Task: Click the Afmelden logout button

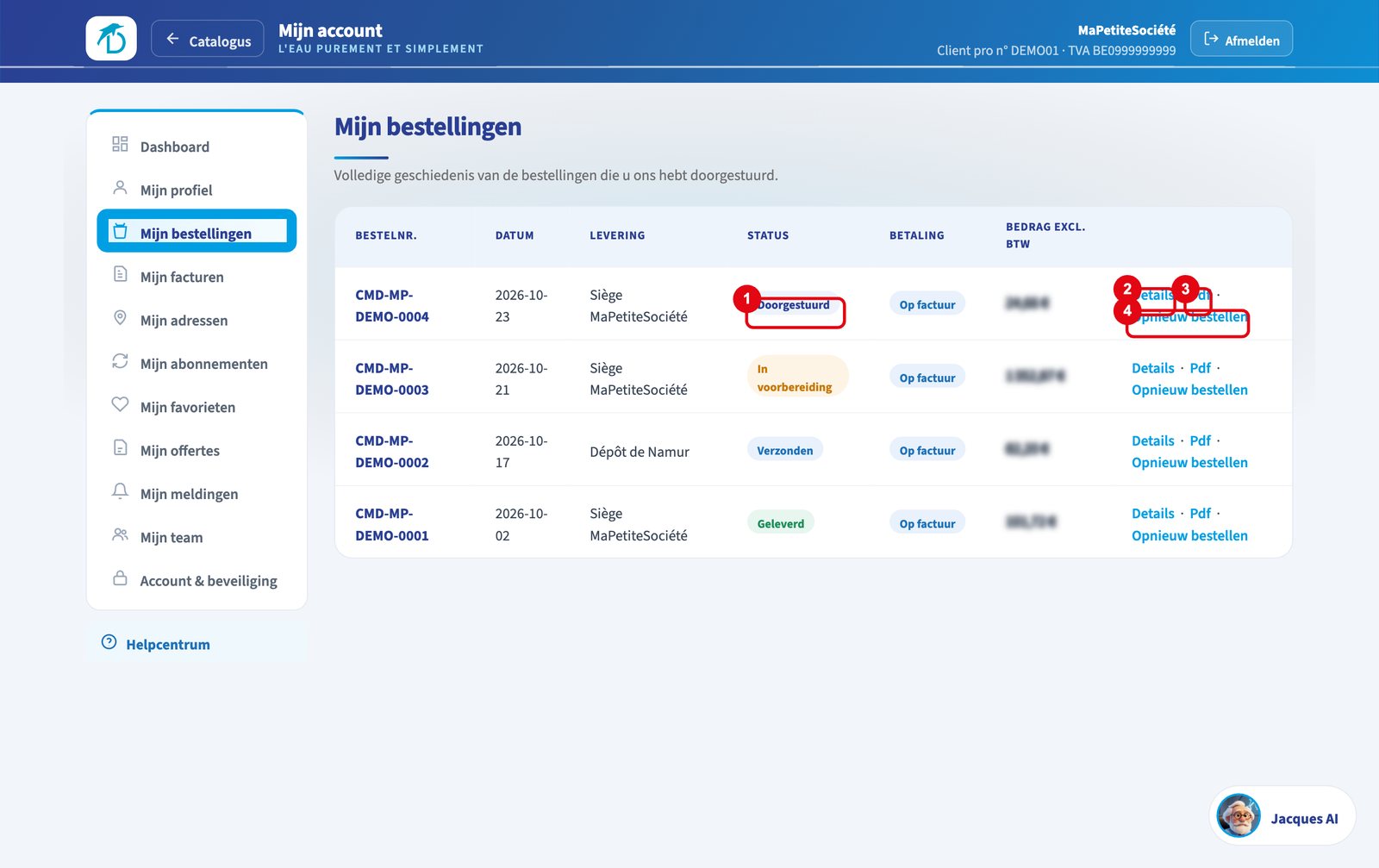Action: pyautogui.click(x=1241, y=39)
